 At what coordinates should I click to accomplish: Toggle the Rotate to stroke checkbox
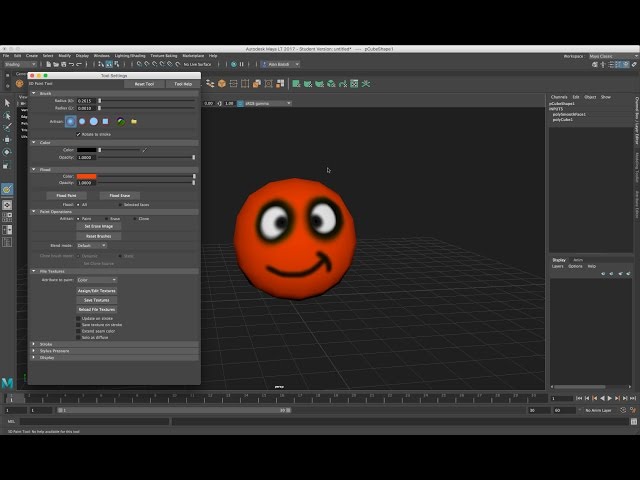(78, 134)
